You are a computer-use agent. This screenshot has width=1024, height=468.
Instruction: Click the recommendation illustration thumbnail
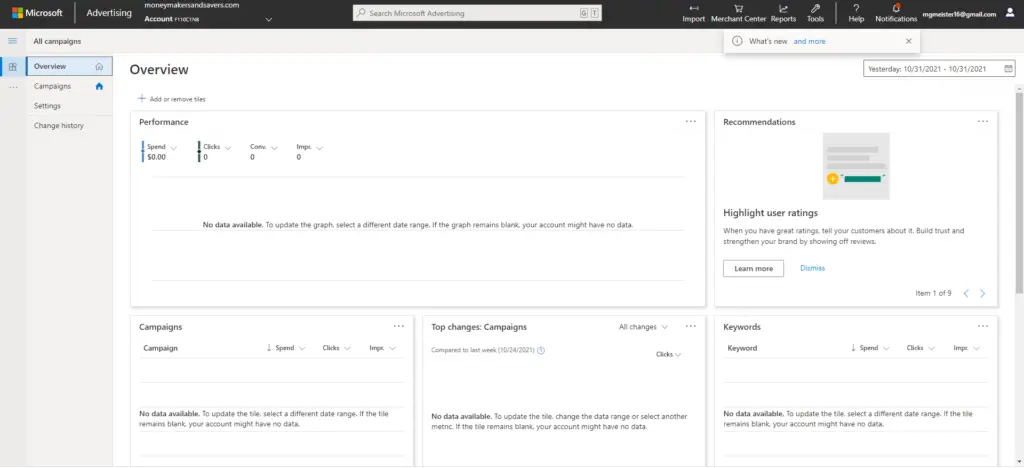[856, 166]
